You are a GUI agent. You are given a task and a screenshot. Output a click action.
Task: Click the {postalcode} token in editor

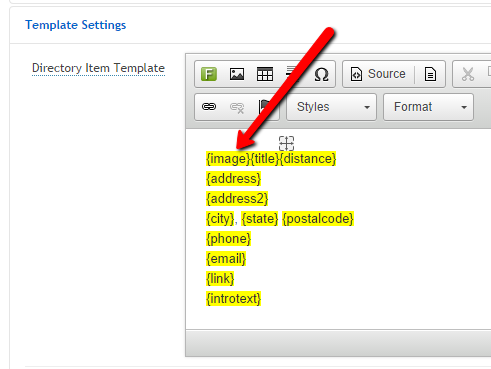(x=318, y=219)
